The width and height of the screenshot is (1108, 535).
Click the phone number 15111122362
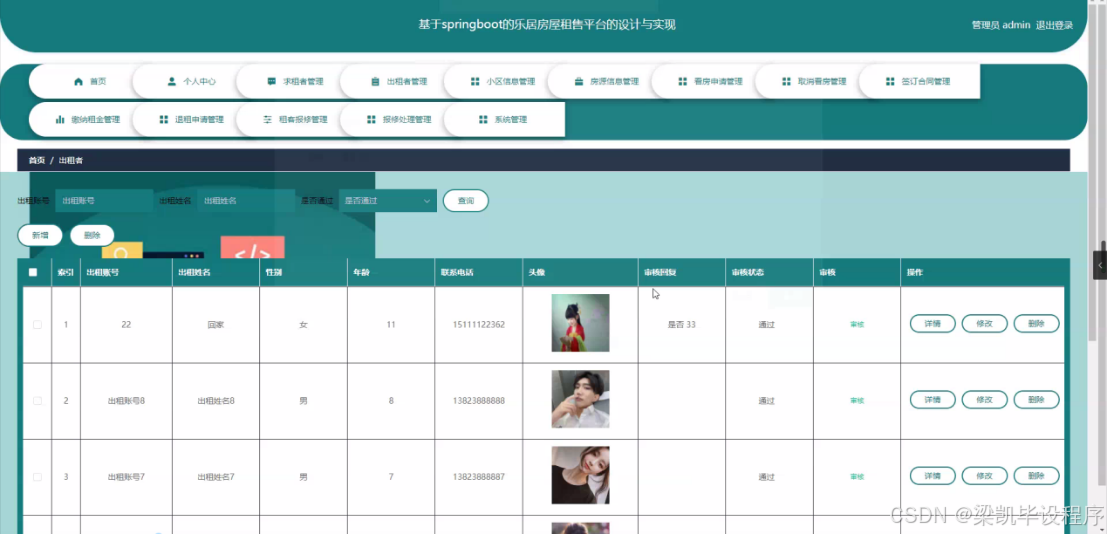click(x=478, y=324)
